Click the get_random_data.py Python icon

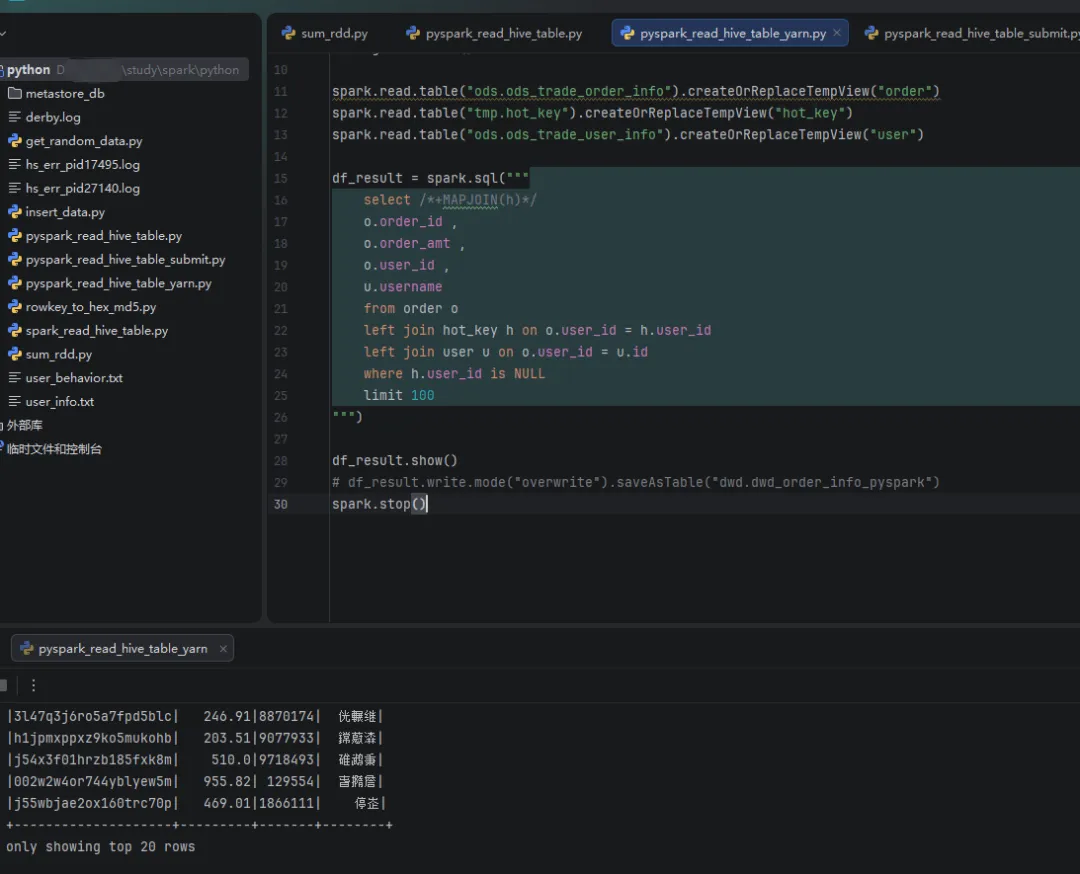coord(14,141)
